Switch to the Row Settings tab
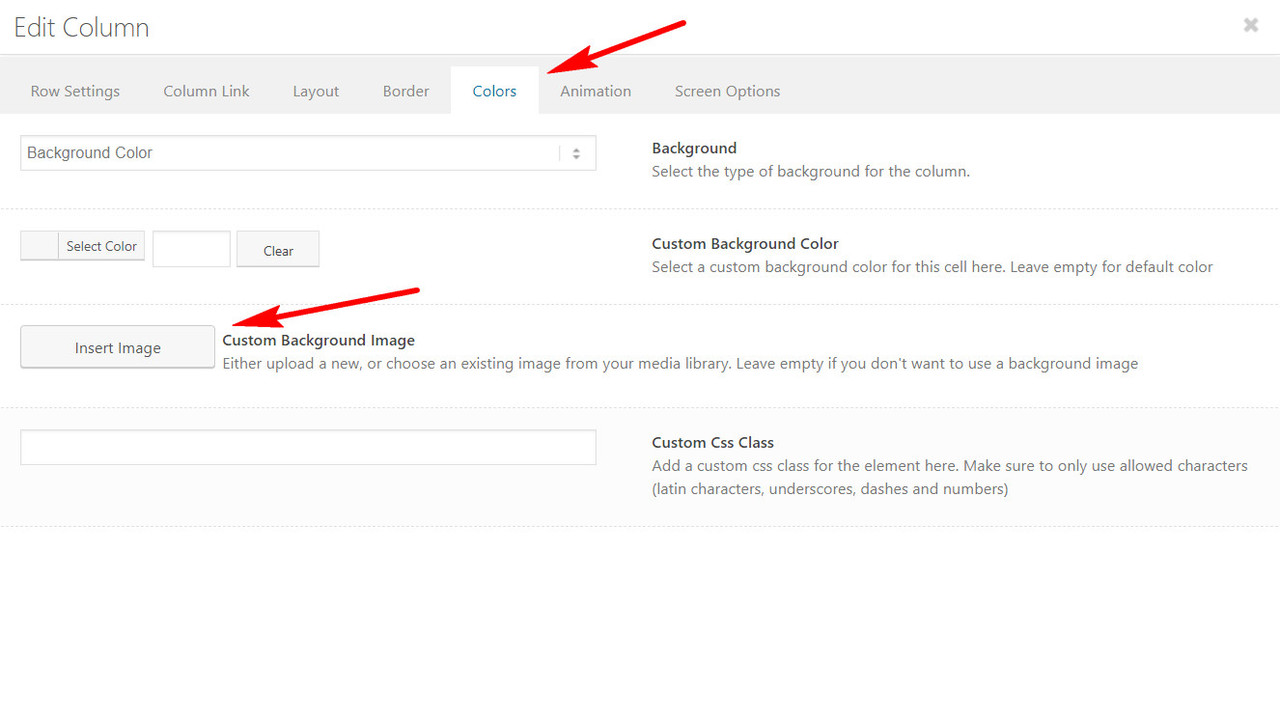 click(75, 91)
